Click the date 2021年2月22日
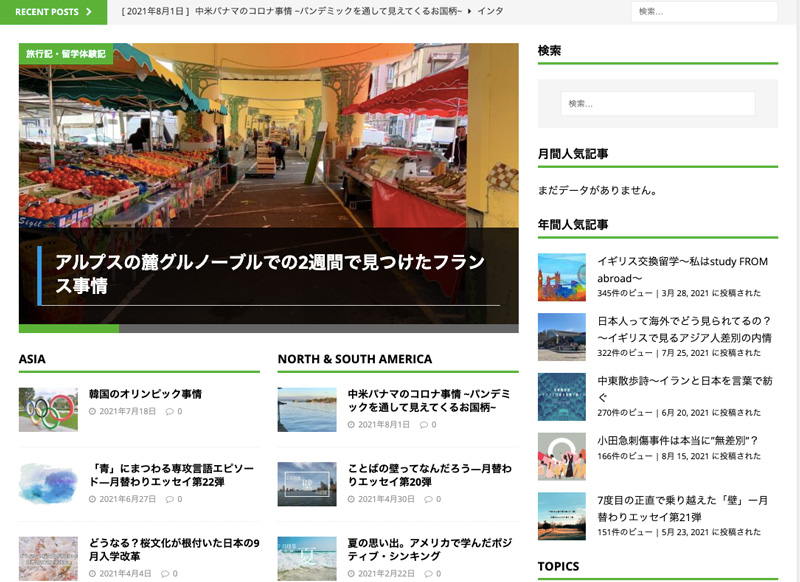 pos(386,573)
